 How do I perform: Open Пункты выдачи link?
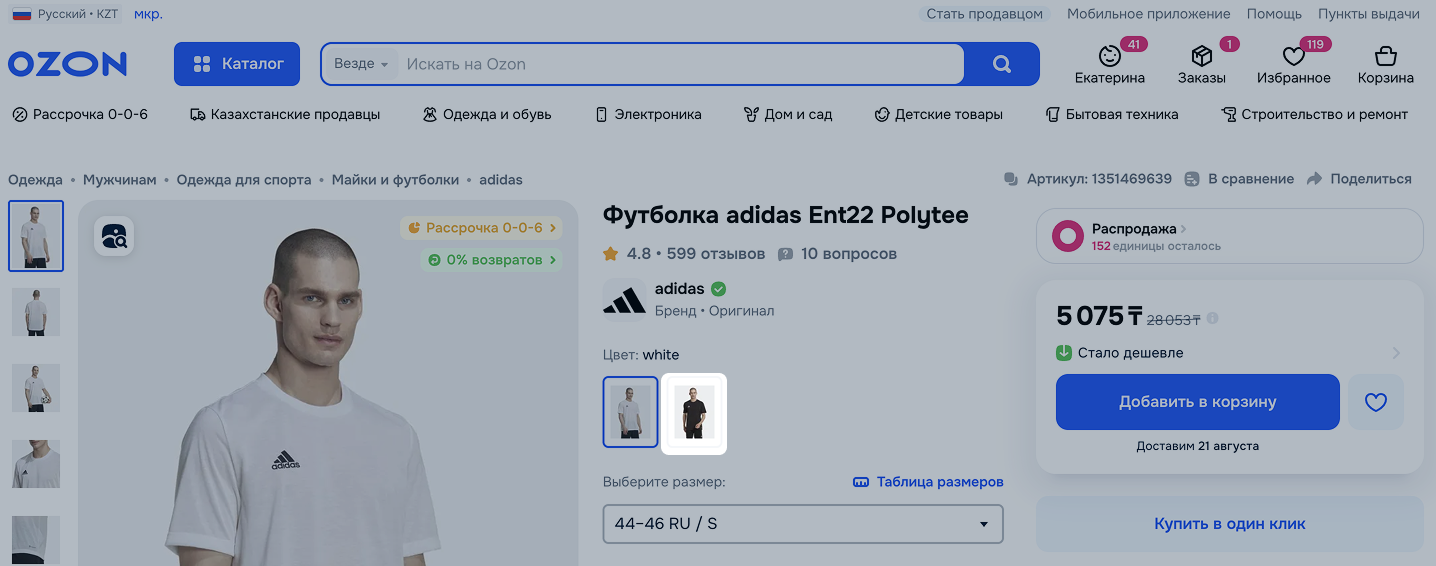tap(1368, 14)
